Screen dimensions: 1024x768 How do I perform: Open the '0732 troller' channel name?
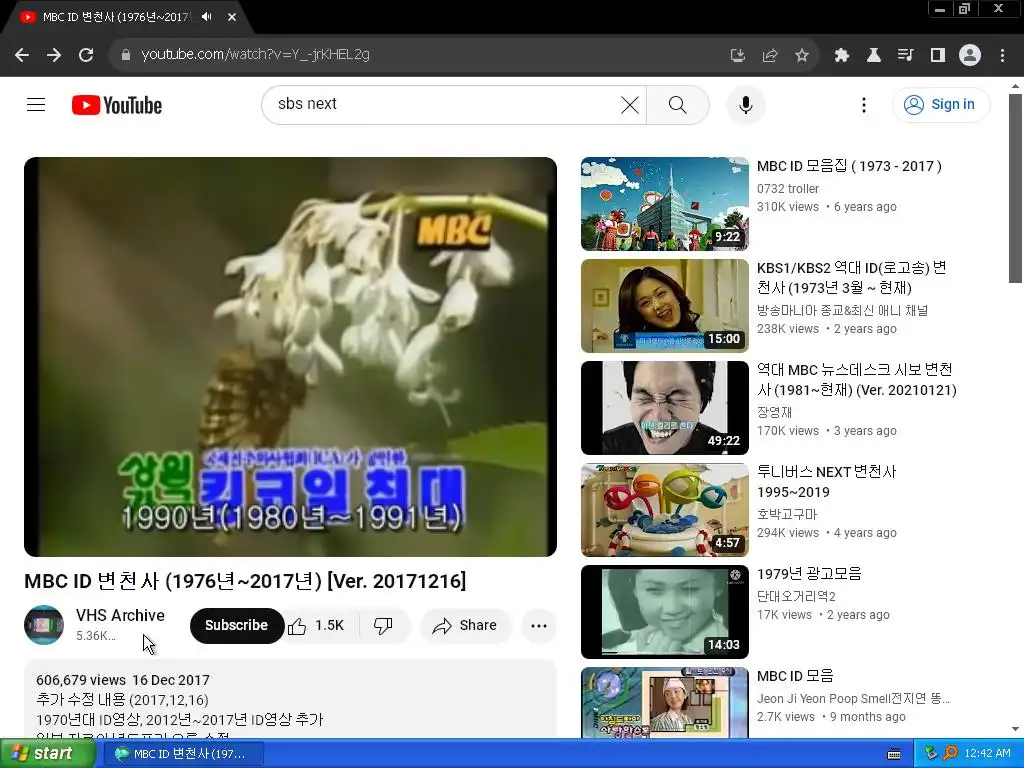pos(788,189)
